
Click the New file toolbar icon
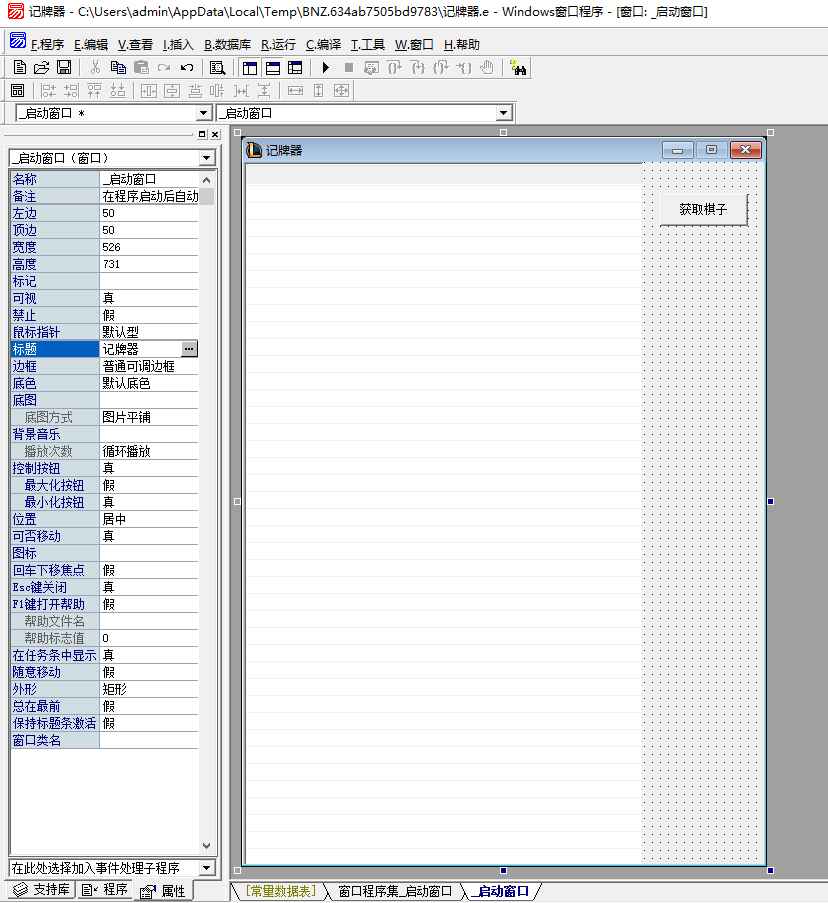pos(20,67)
